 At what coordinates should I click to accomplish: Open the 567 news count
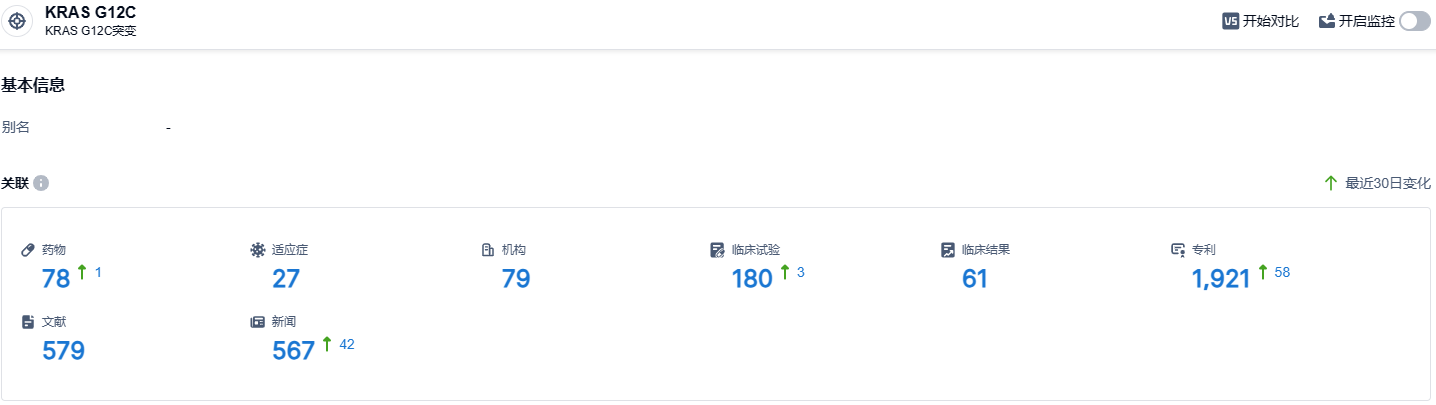pos(293,351)
